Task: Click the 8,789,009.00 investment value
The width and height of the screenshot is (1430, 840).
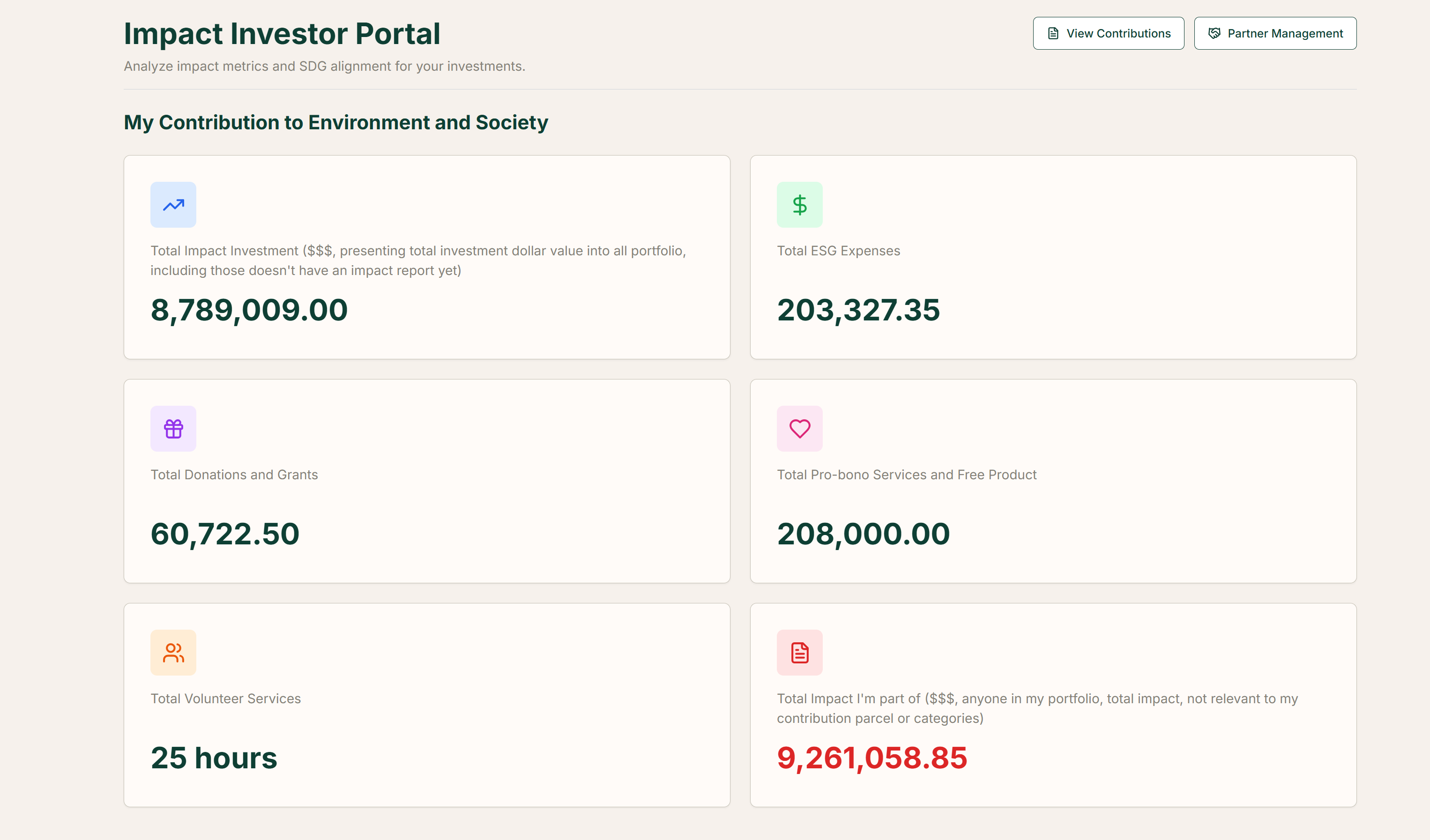Action: coord(249,309)
